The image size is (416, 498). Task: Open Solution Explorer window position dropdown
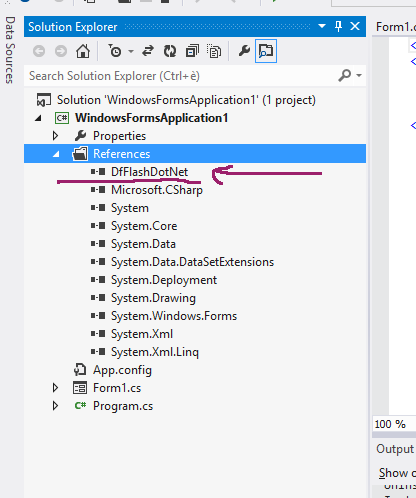click(322, 26)
